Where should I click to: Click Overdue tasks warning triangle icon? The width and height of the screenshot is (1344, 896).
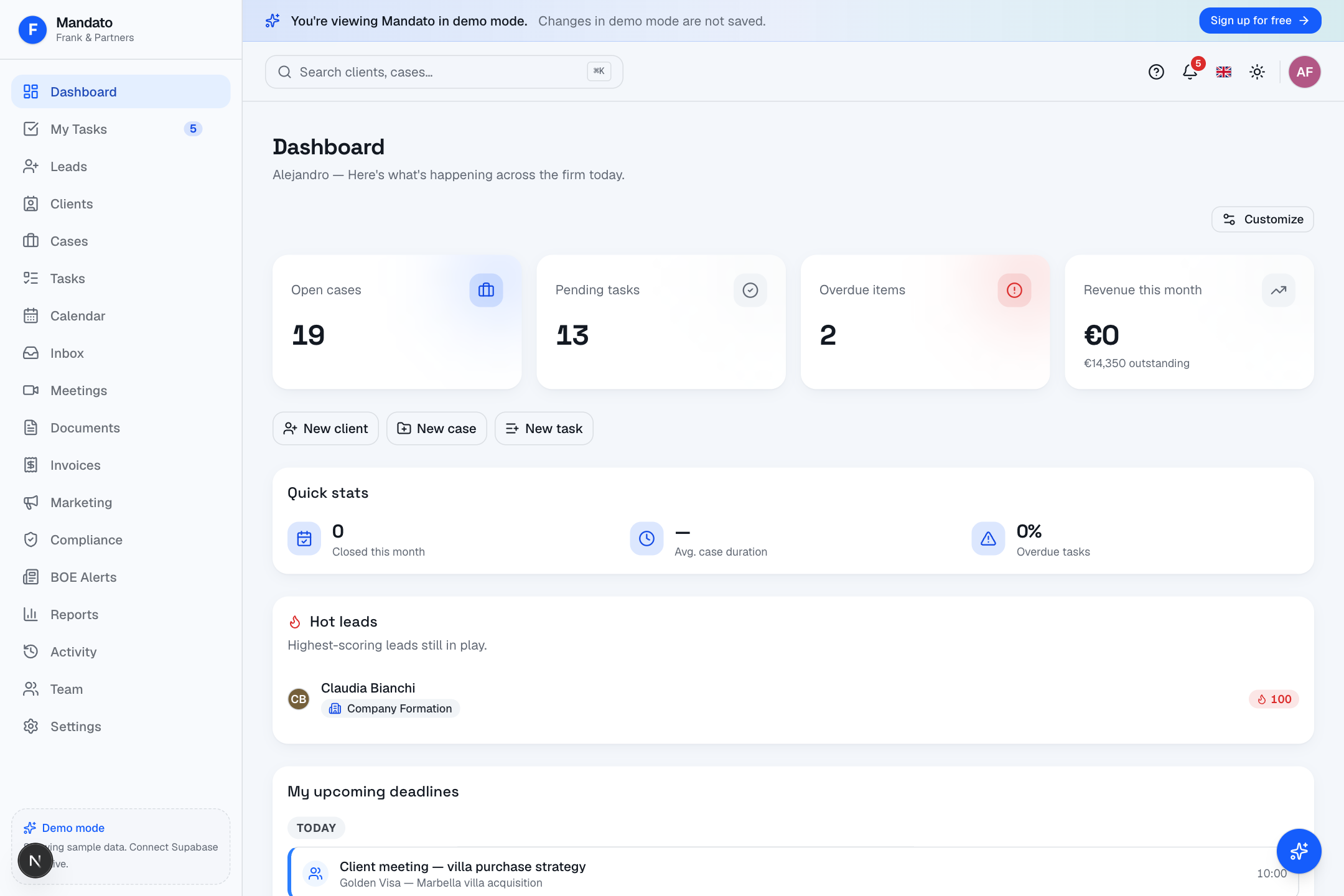coord(988,539)
